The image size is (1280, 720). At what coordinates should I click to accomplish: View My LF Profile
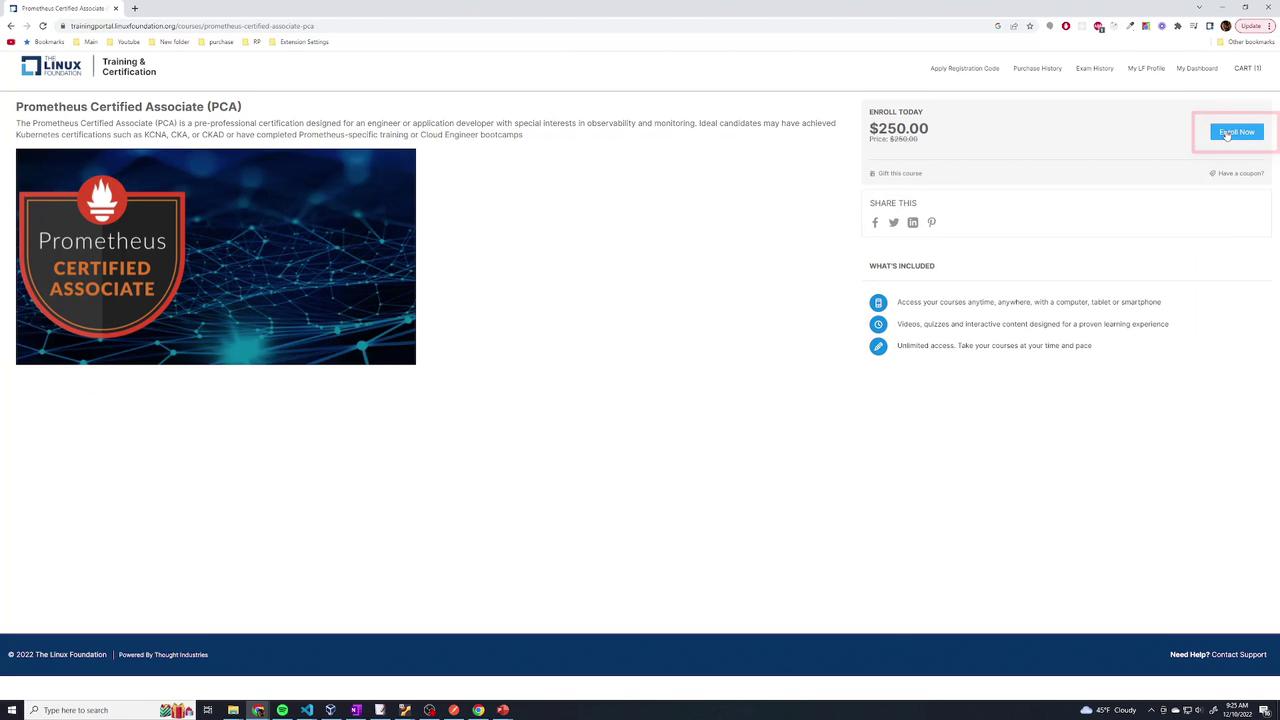click(x=1146, y=68)
